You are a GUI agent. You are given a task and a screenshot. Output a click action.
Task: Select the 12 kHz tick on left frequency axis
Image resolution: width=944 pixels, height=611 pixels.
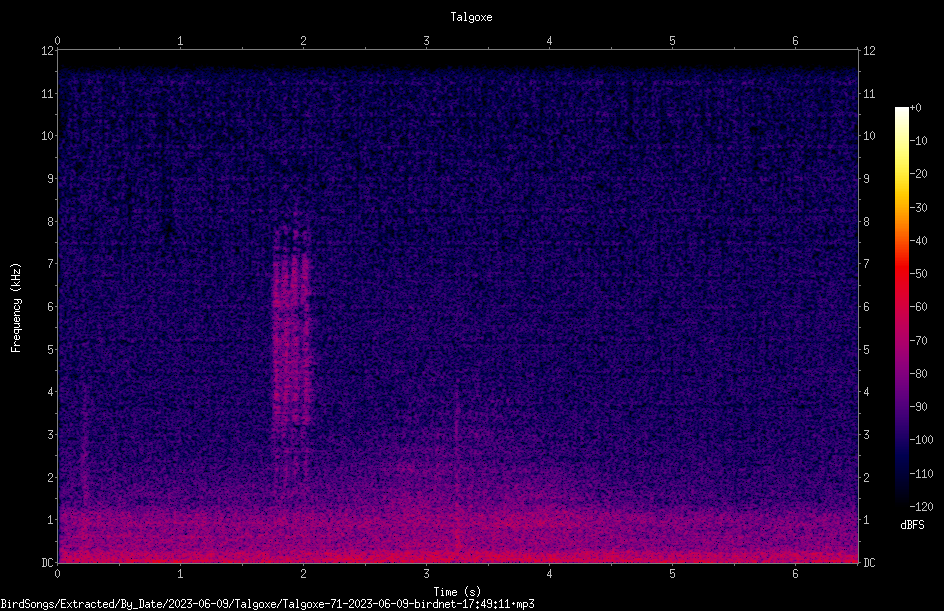point(48,51)
